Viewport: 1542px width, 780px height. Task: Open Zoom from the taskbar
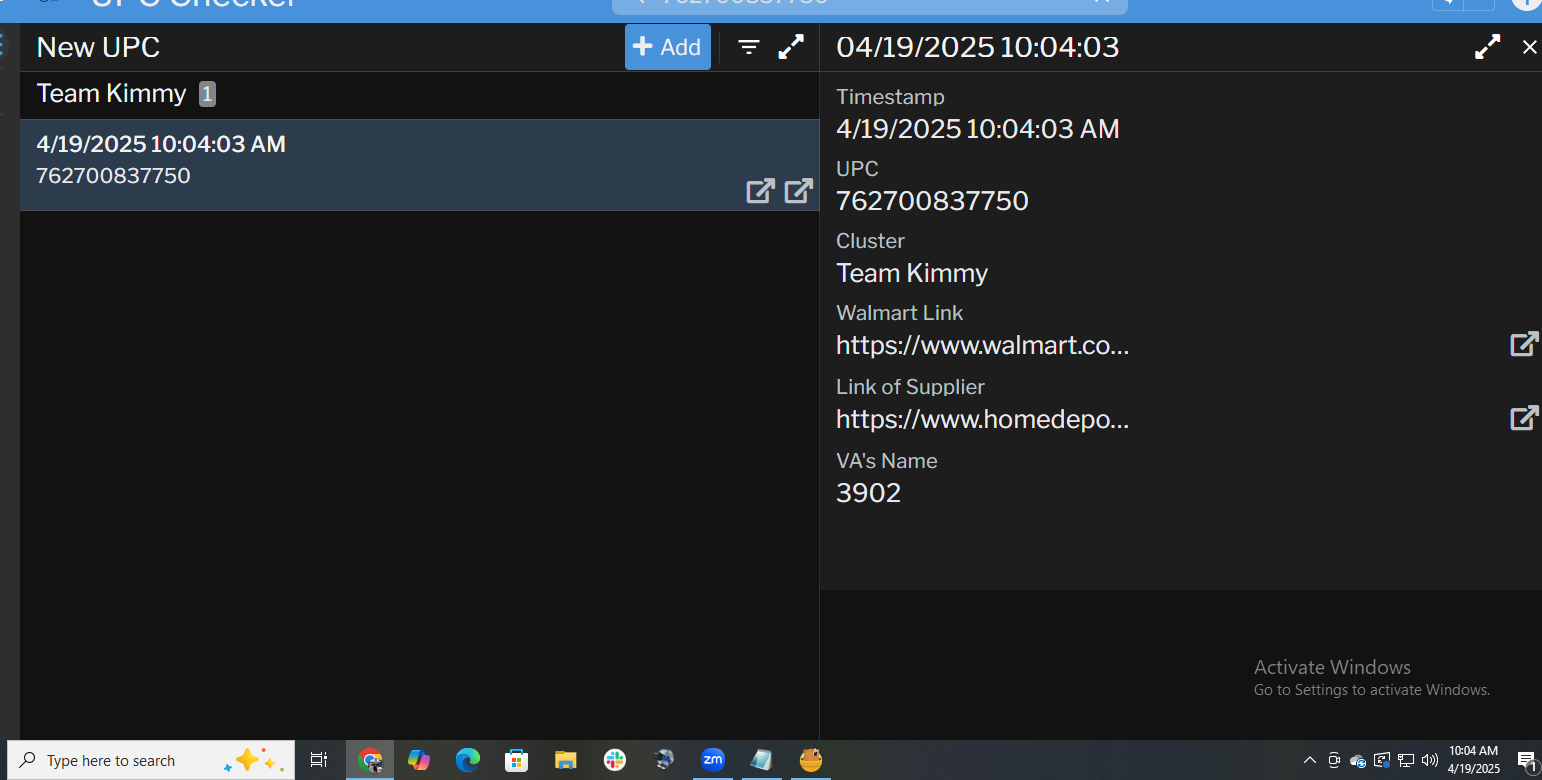712,760
